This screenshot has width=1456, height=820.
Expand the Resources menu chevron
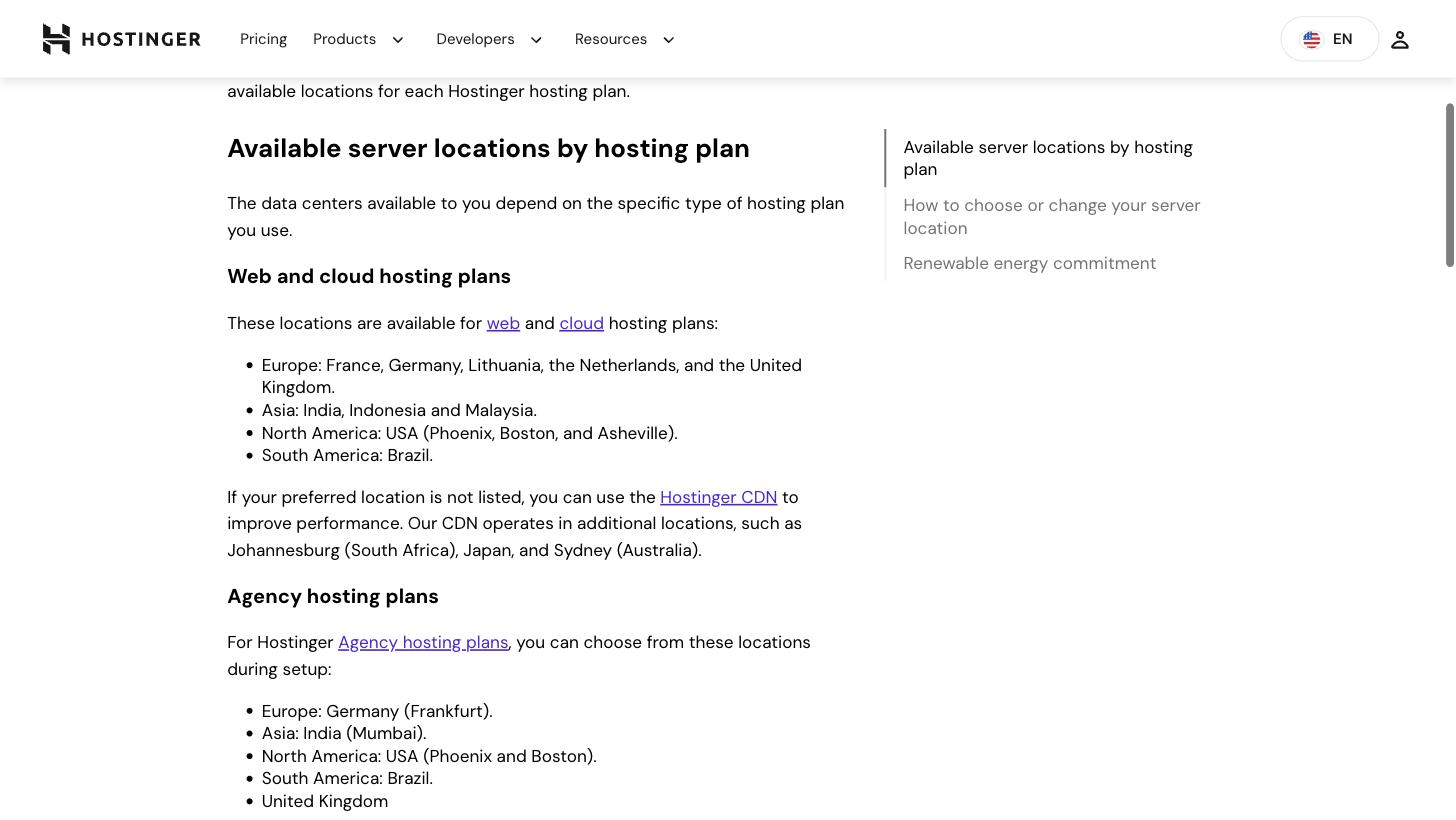(x=669, y=39)
